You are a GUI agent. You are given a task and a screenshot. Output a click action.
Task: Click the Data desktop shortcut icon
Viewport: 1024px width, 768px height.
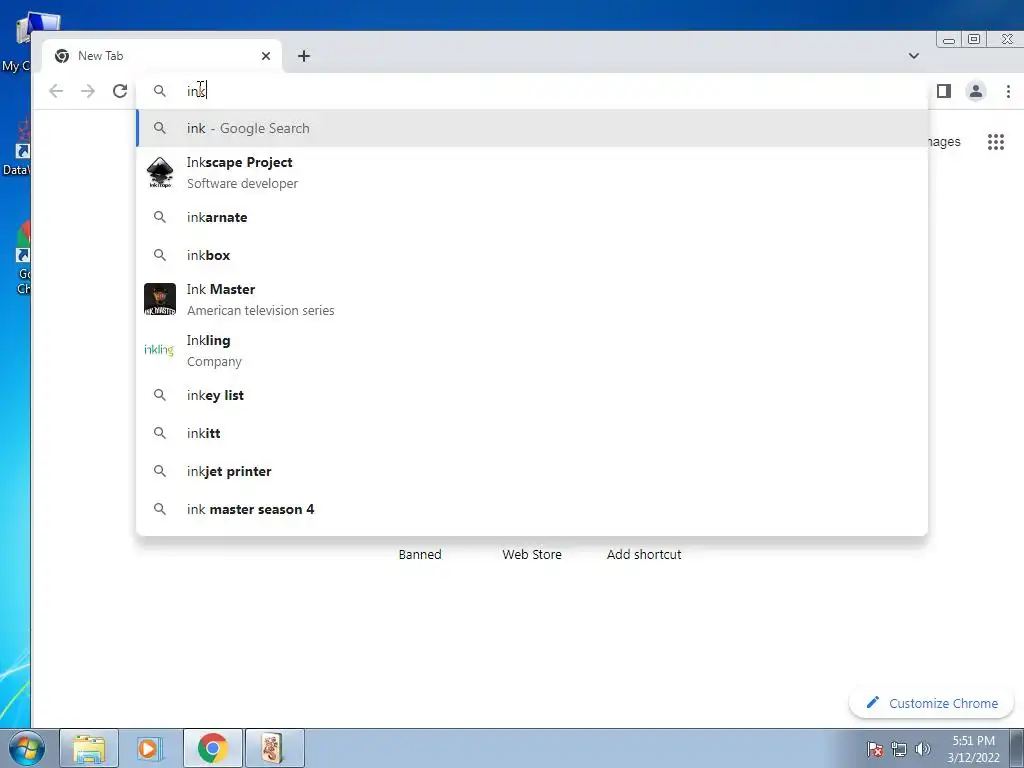pos(18,149)
